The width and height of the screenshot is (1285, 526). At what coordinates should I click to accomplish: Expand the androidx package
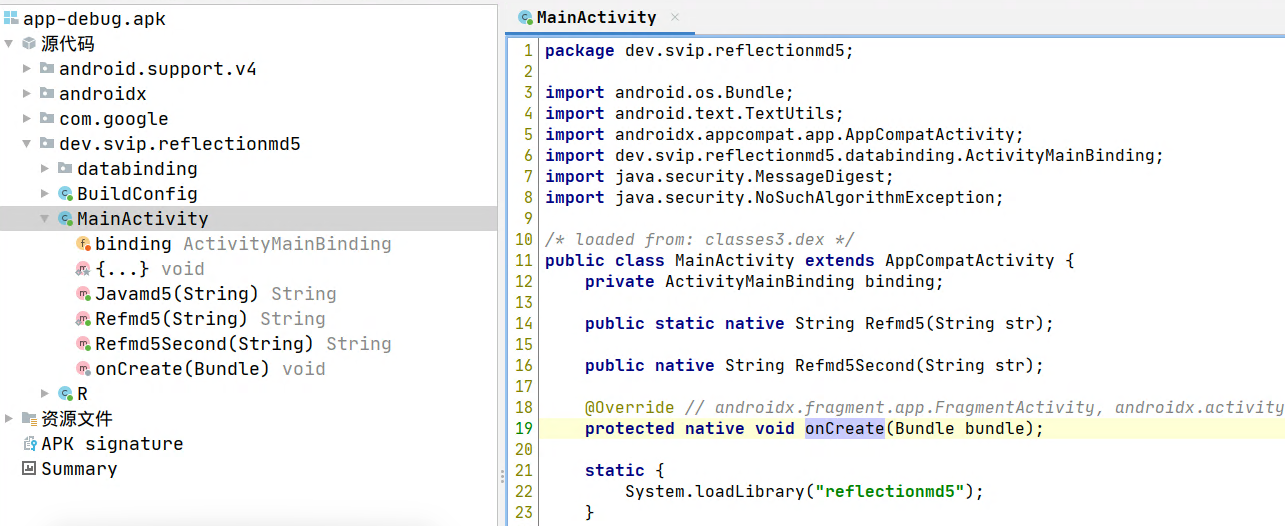coord(27,94)
